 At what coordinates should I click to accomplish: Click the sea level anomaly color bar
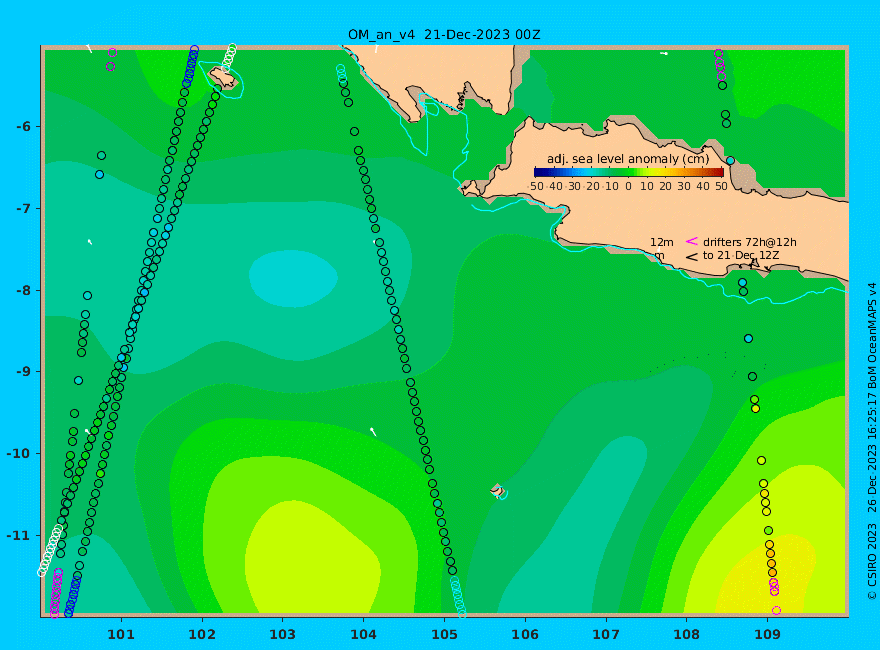coord(629,172)
